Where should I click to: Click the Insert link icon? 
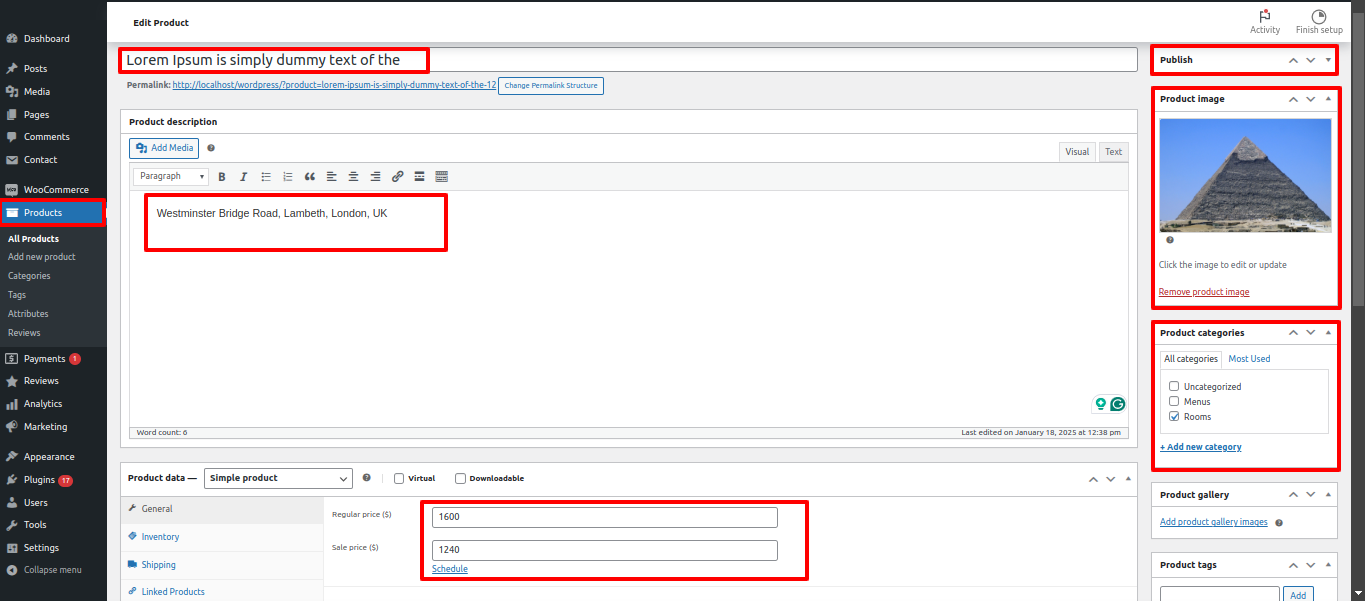point(397,177)
